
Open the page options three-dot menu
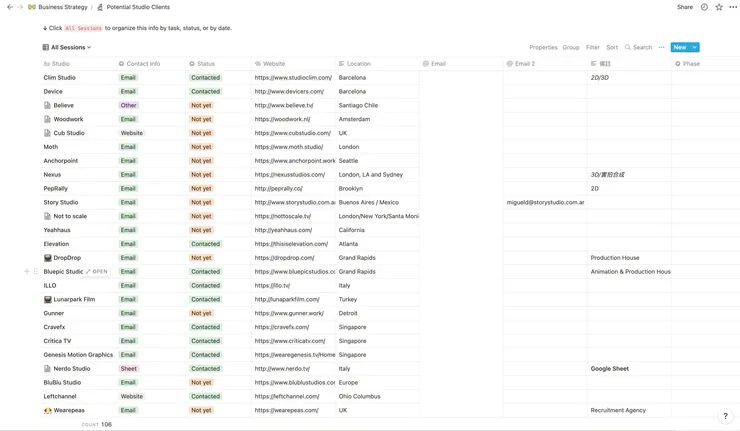click(733, 7)
